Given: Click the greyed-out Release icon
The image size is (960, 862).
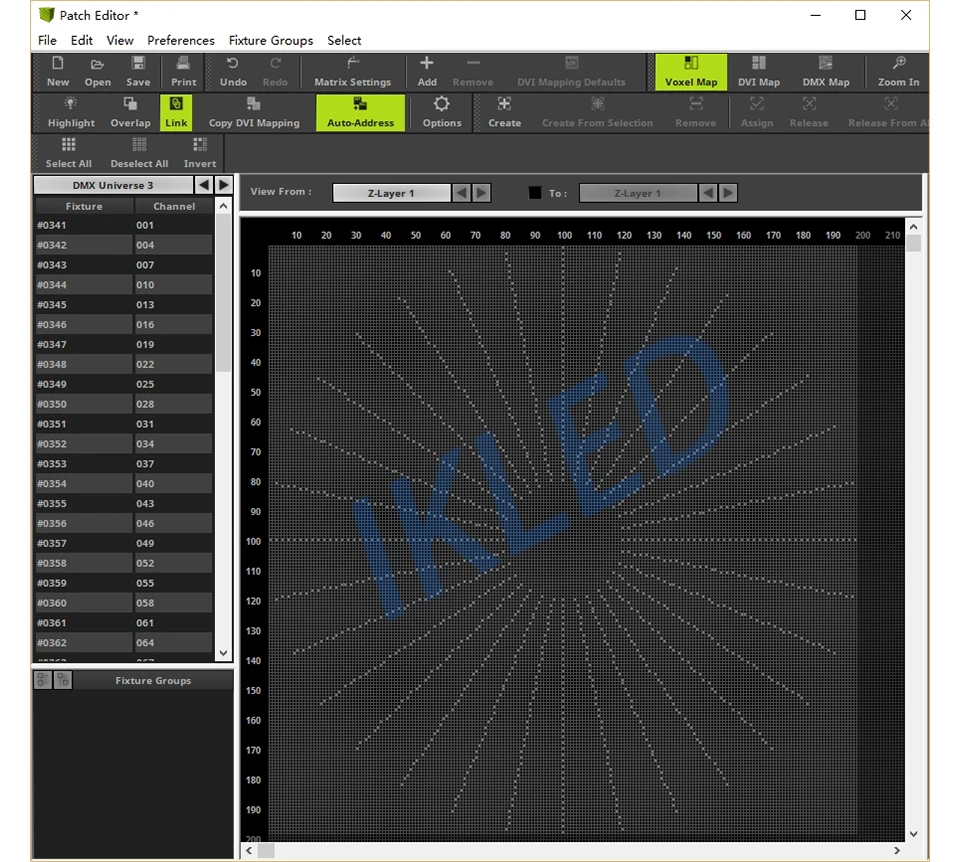Looking at the screenshot, I should pyautogui.click(x=809, y=113).
